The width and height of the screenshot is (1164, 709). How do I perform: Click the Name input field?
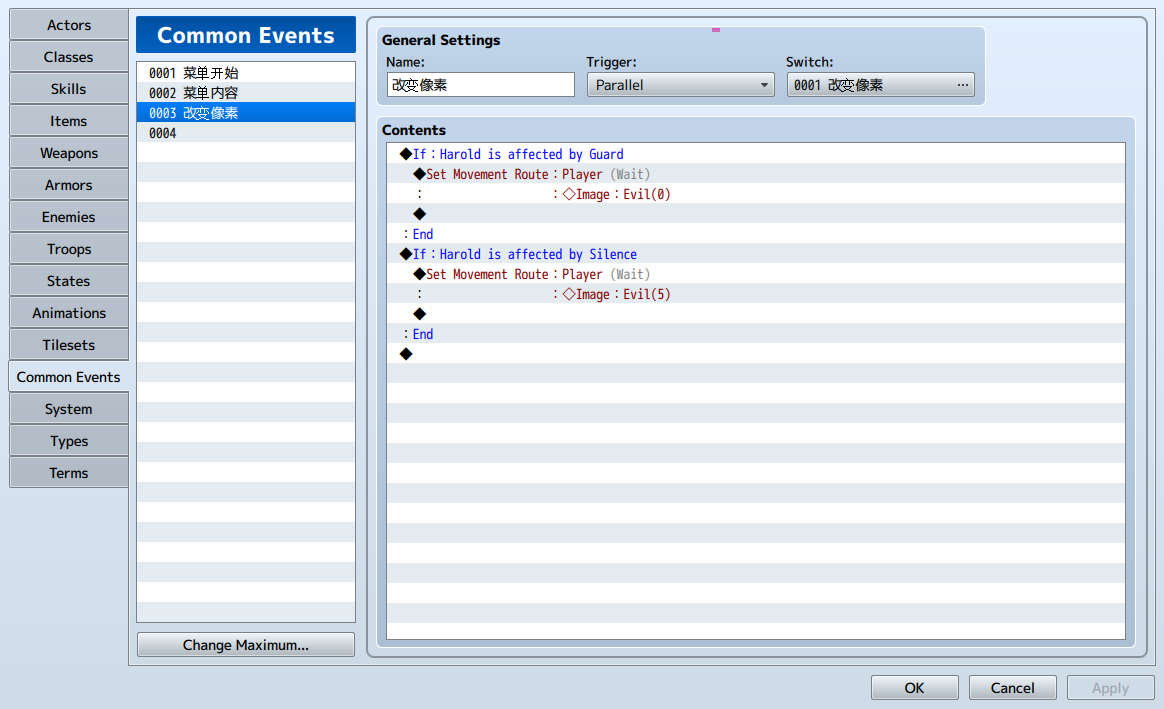480,85
